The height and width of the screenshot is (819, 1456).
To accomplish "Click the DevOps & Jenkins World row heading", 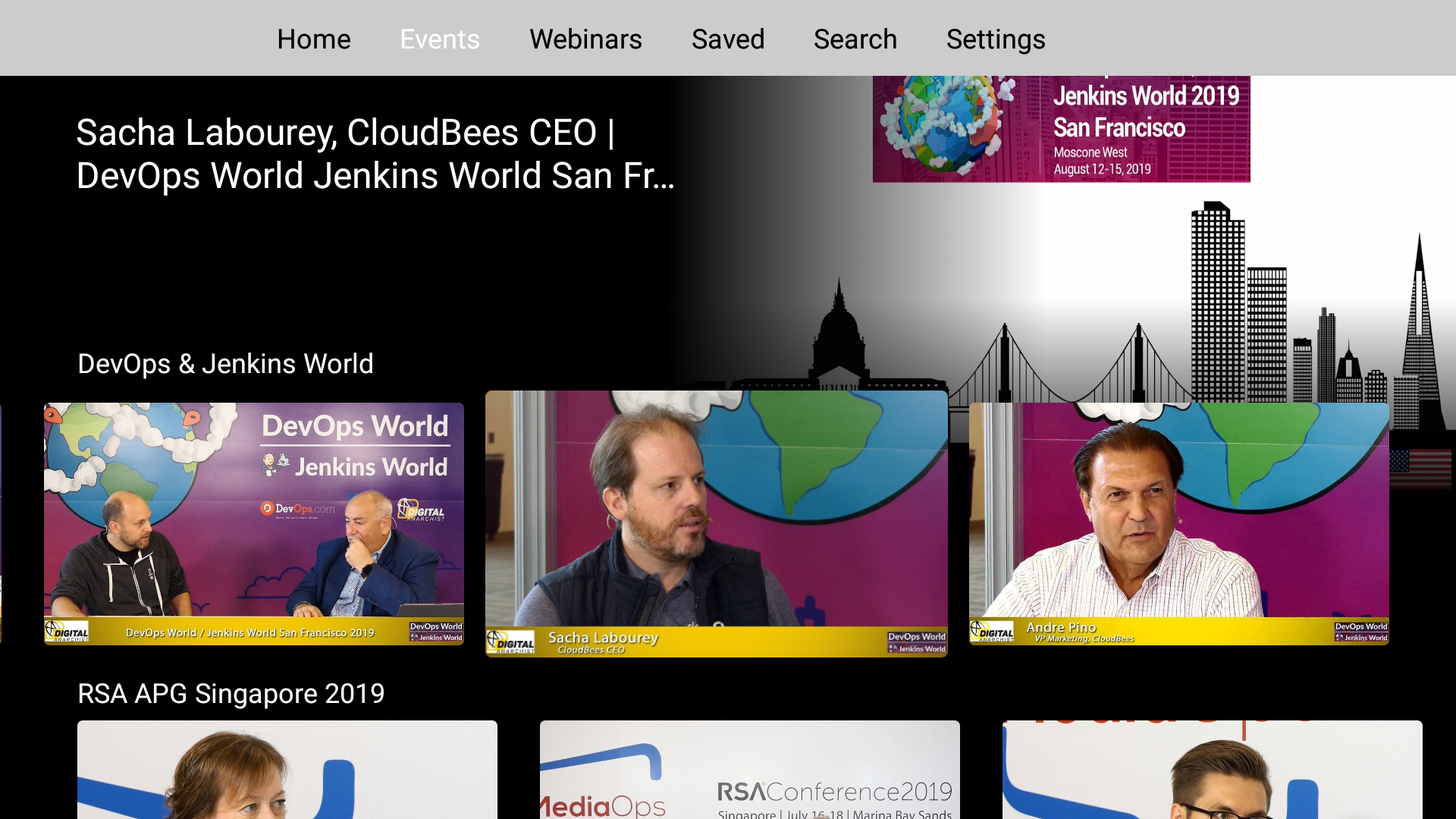I will pos(225,364).
